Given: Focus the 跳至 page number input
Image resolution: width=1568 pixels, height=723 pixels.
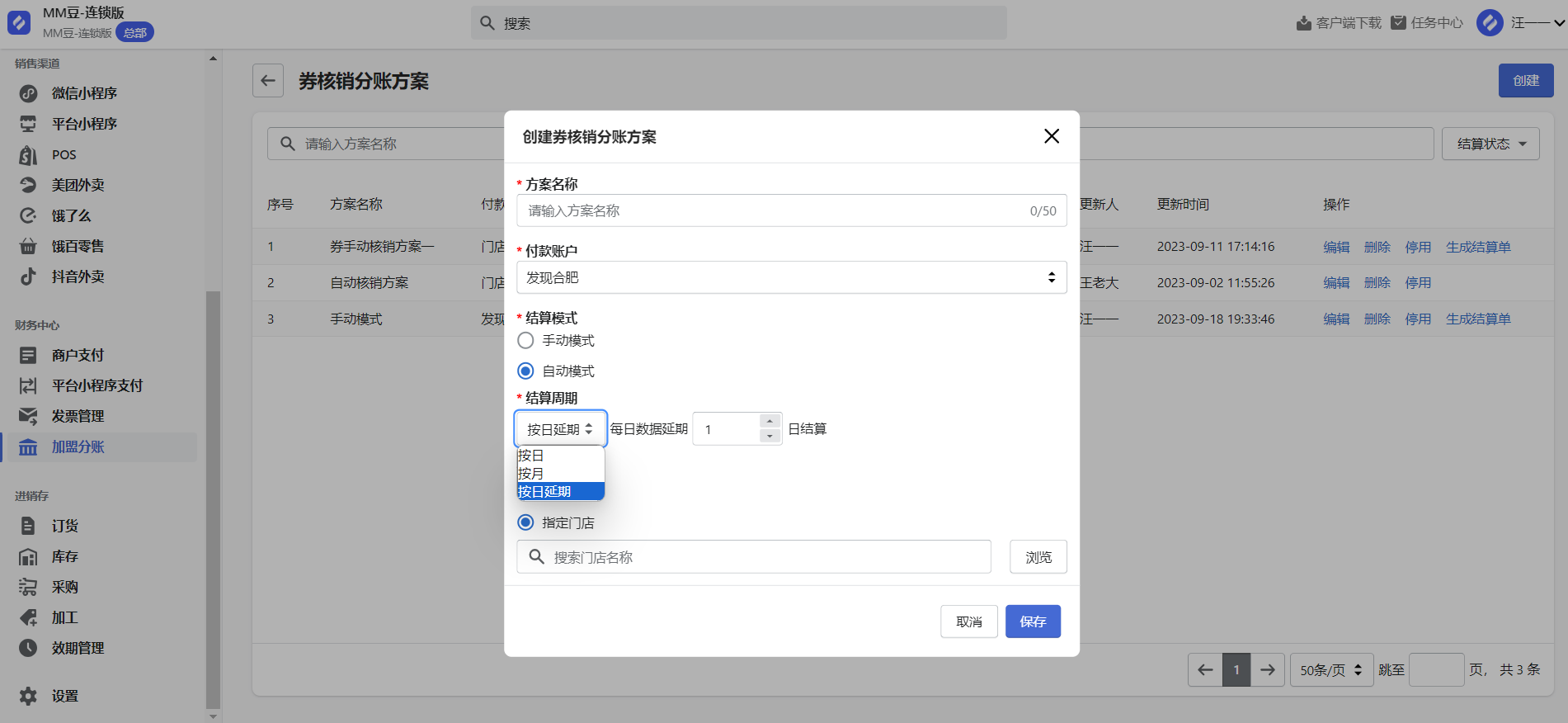Looking at the screenshot, I should point(1437,669).
